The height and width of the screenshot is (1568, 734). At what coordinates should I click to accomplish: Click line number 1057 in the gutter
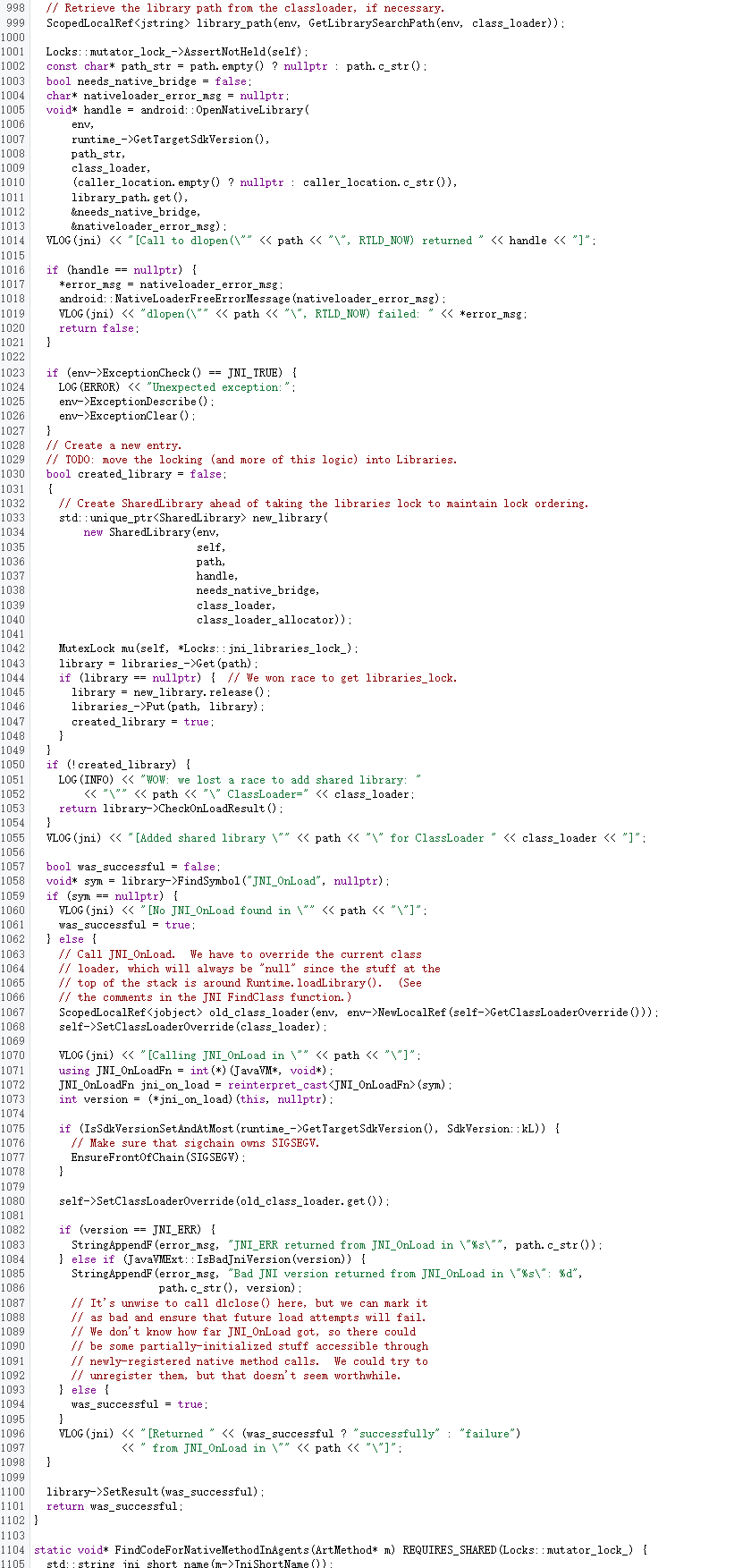tap(13, 867)
